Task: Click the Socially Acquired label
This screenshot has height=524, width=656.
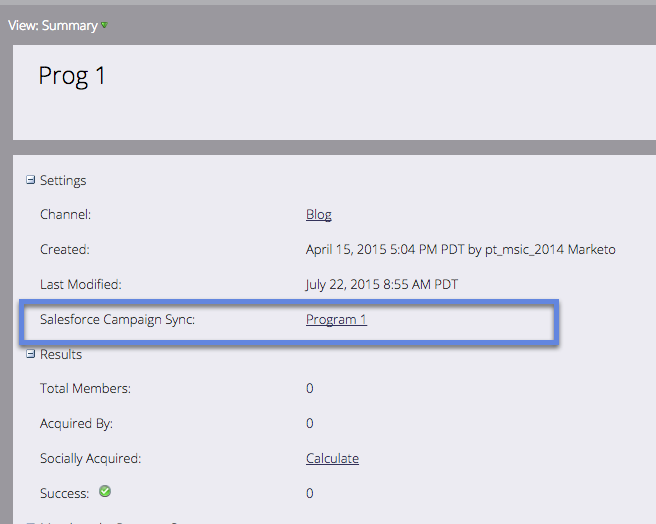Action: (x=90, y=458)
